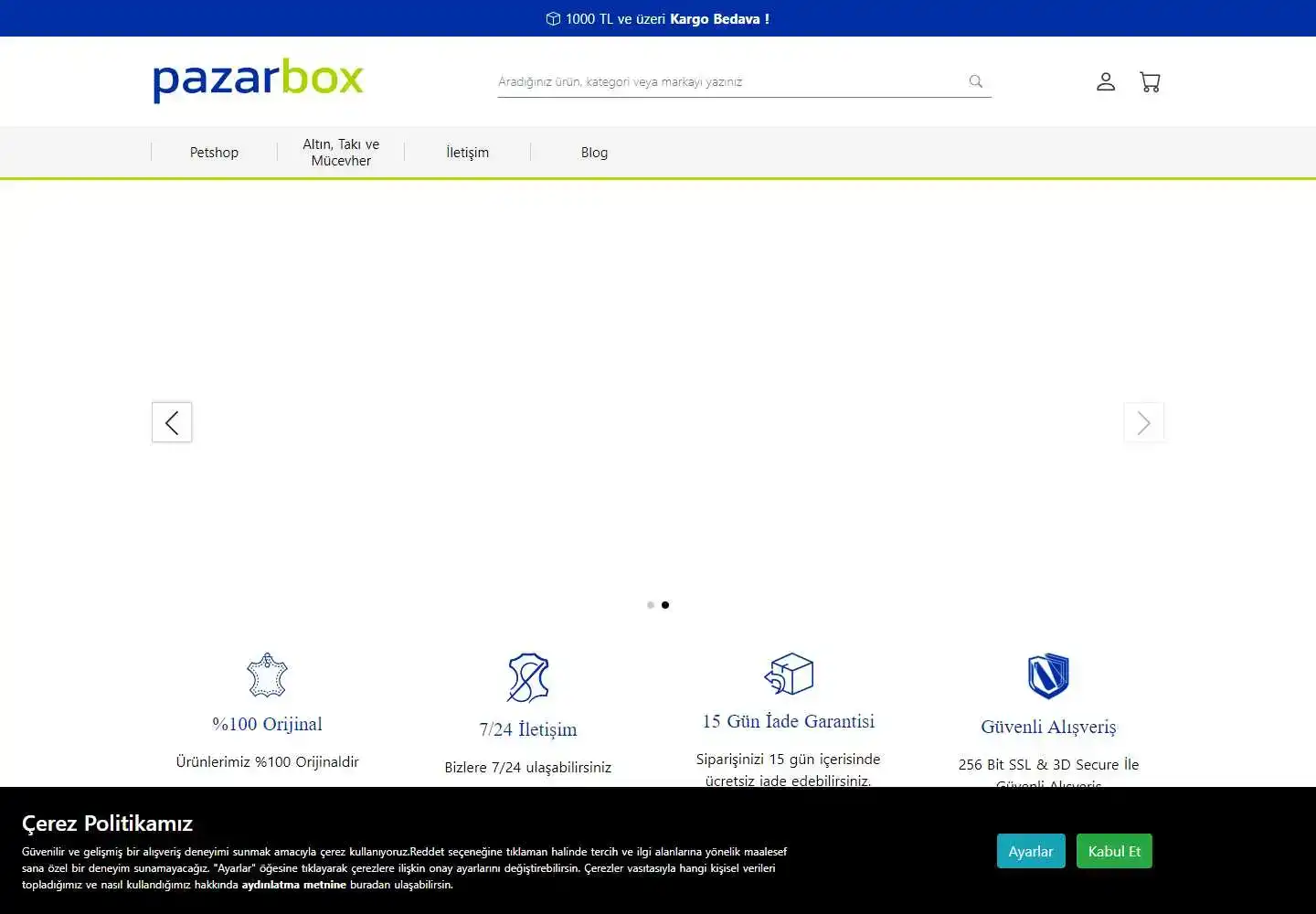Image resolution: width=1316 pixels, height=914 pixels.
Task: Click the Ayarlar cookie settings button
Action: pyautogui.click(x=1031, y=851)
